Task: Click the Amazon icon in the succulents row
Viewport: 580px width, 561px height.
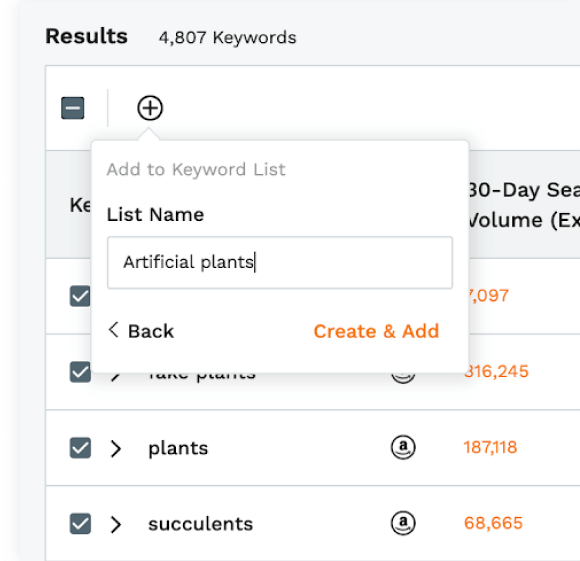Action: [403, 523]
